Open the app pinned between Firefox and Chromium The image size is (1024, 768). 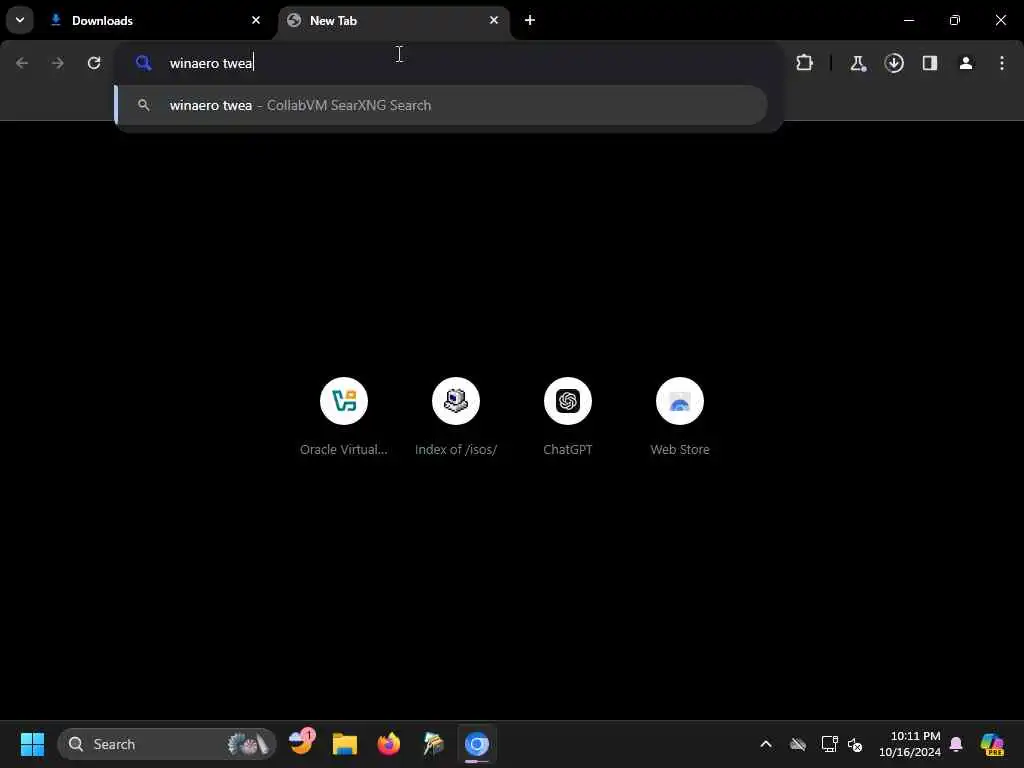point(433,744)
